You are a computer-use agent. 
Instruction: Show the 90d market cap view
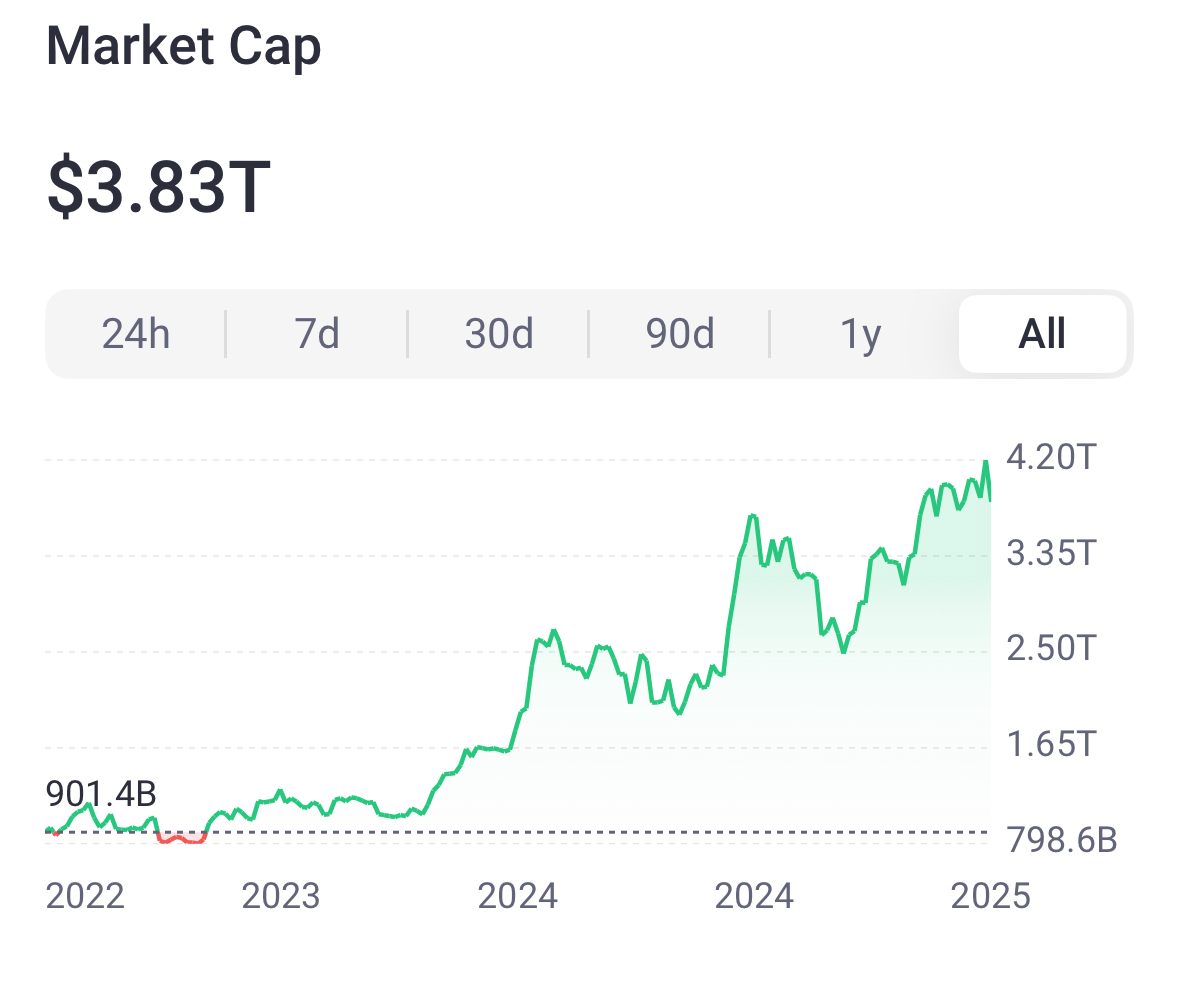680,334
